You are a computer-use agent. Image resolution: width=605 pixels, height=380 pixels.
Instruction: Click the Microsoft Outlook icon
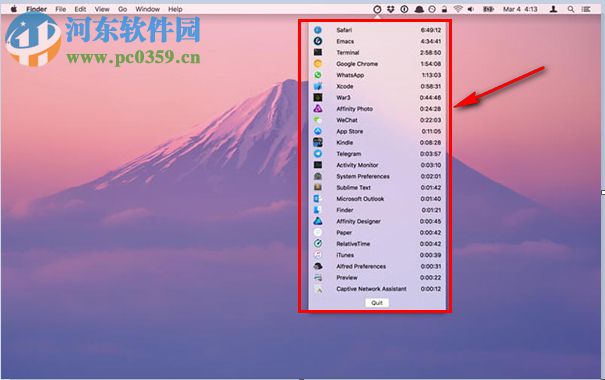(x=318, y=199)
